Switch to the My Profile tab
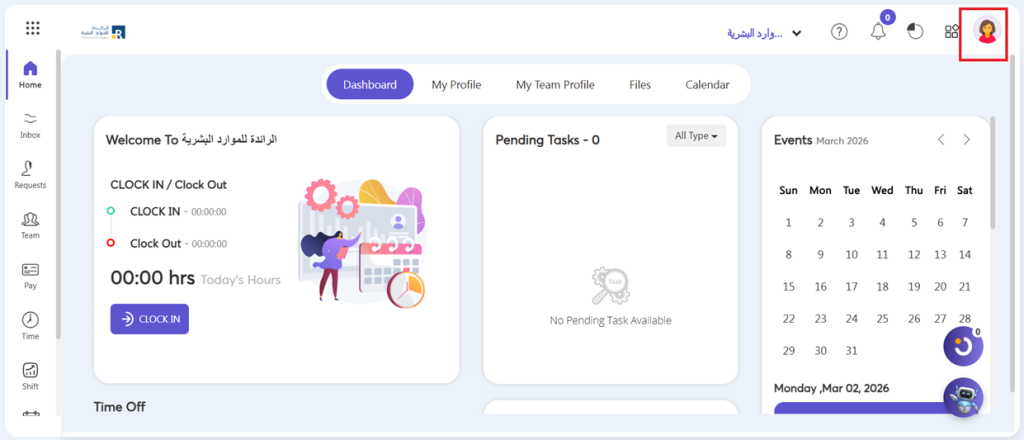 pyautogui.click(x=456, y=85)
